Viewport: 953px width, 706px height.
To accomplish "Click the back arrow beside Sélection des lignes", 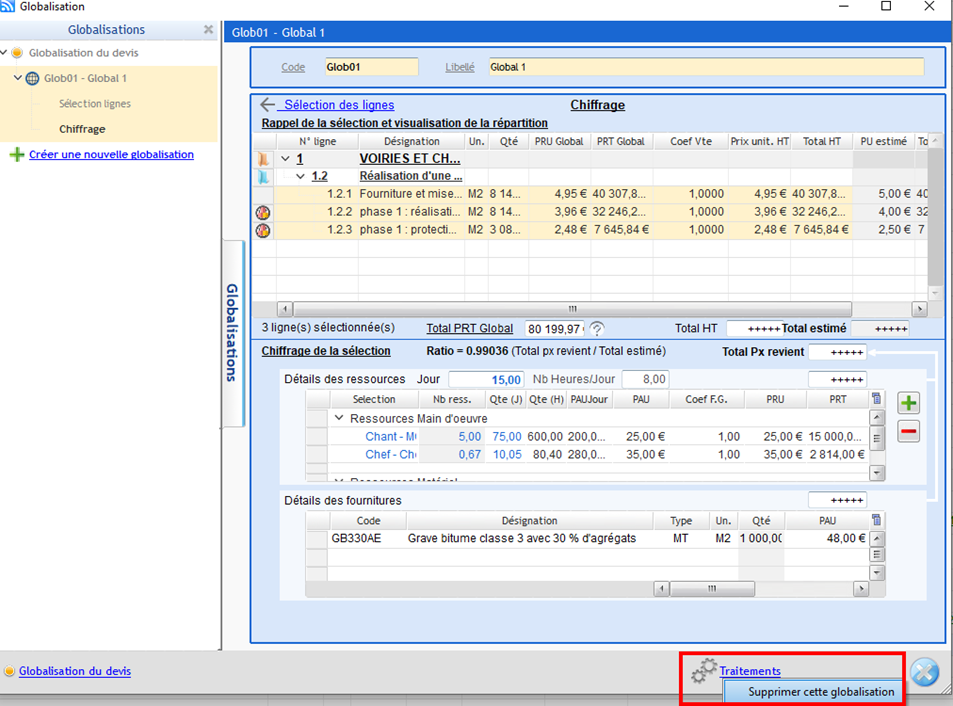I will tap(267, 105).
